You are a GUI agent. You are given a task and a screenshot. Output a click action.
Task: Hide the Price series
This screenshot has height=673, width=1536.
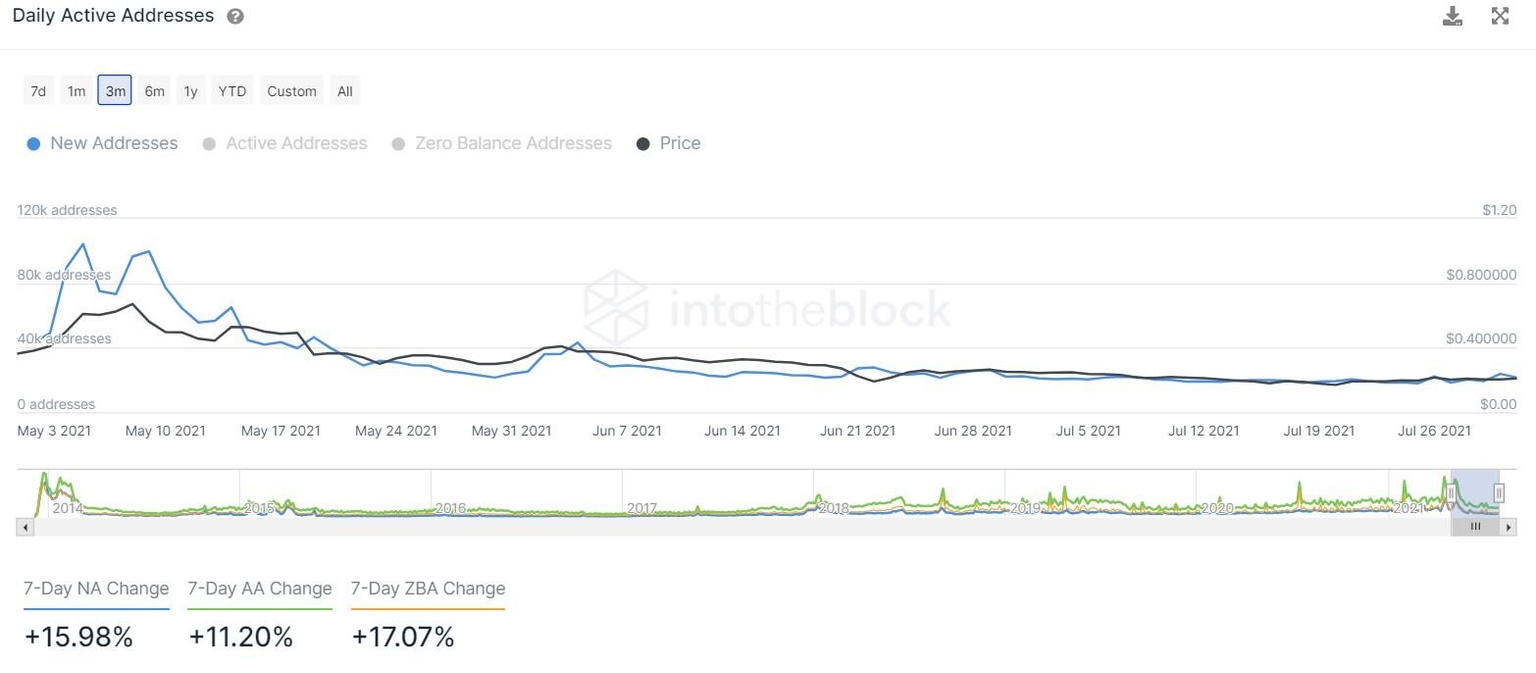[669, 144]
